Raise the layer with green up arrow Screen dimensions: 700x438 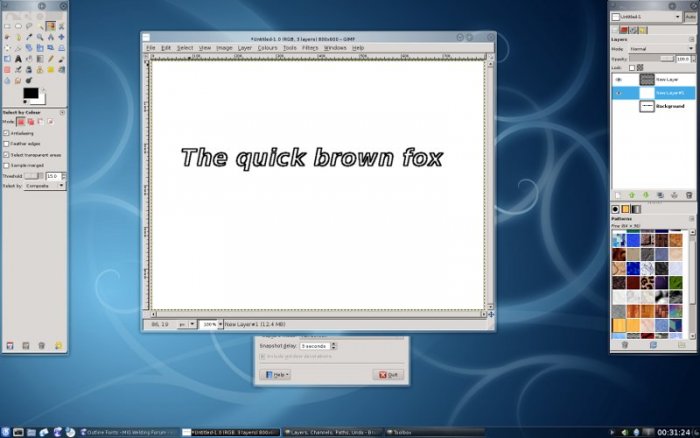[632, 195]
